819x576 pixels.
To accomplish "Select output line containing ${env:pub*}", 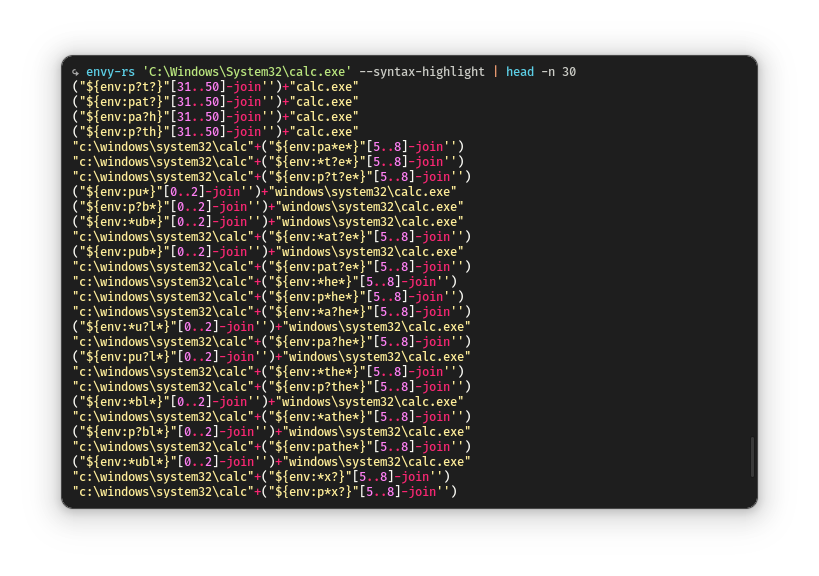I will pos(268,252).
